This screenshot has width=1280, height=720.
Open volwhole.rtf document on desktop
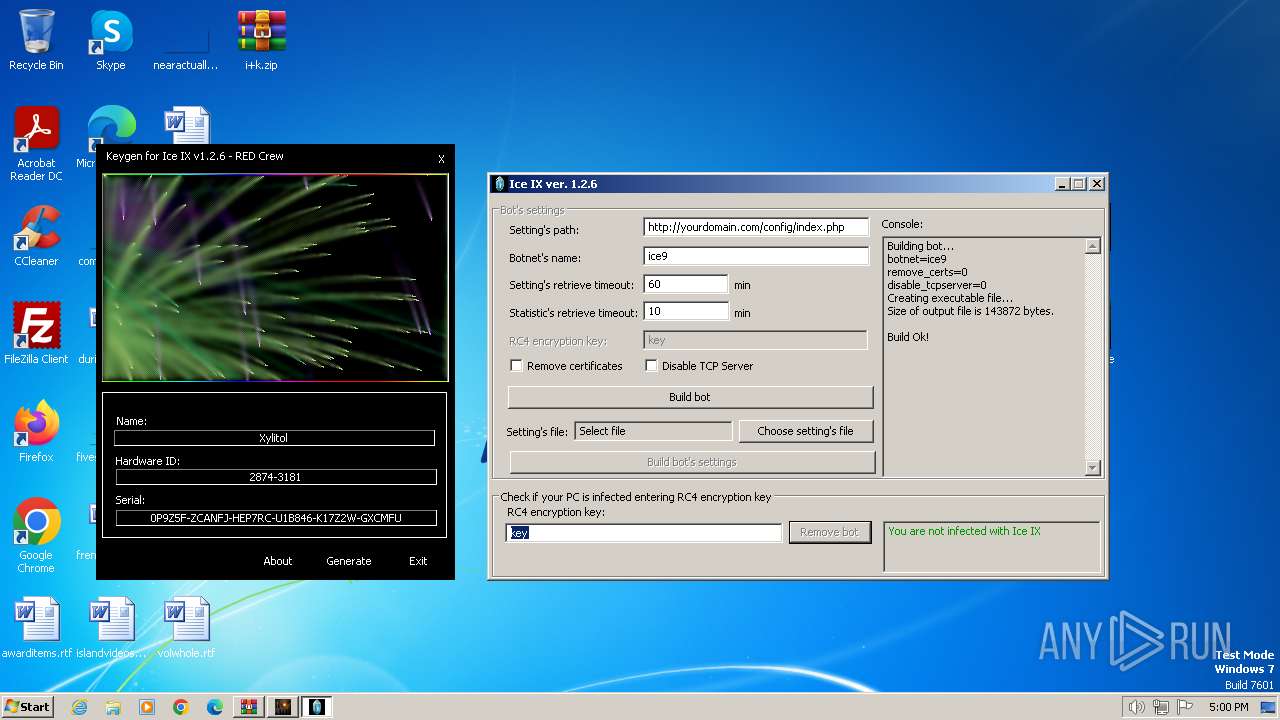coord(186,628)
